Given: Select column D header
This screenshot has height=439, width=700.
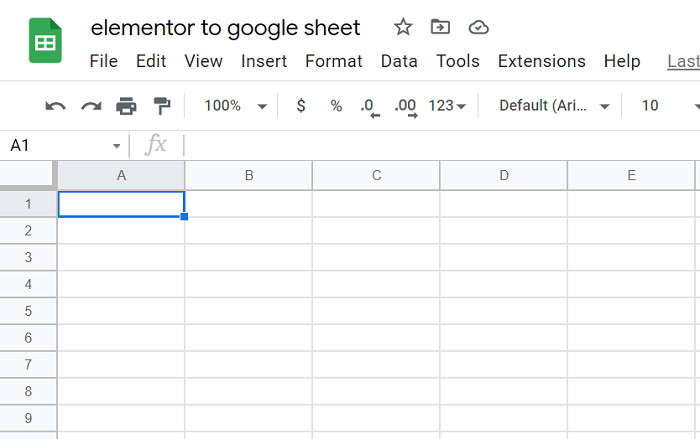Looking at the screenshot, I should pyautogui.click(x=504, y=176).
